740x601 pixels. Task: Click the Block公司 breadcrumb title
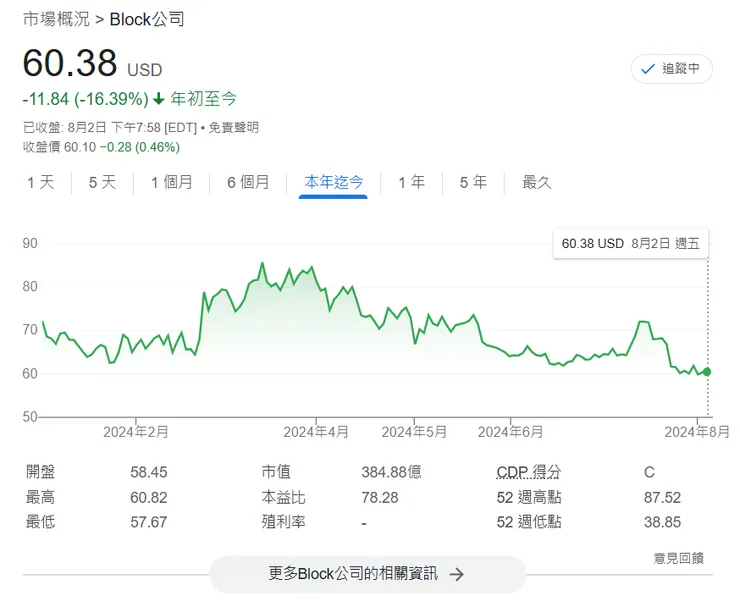click(147, 19)
